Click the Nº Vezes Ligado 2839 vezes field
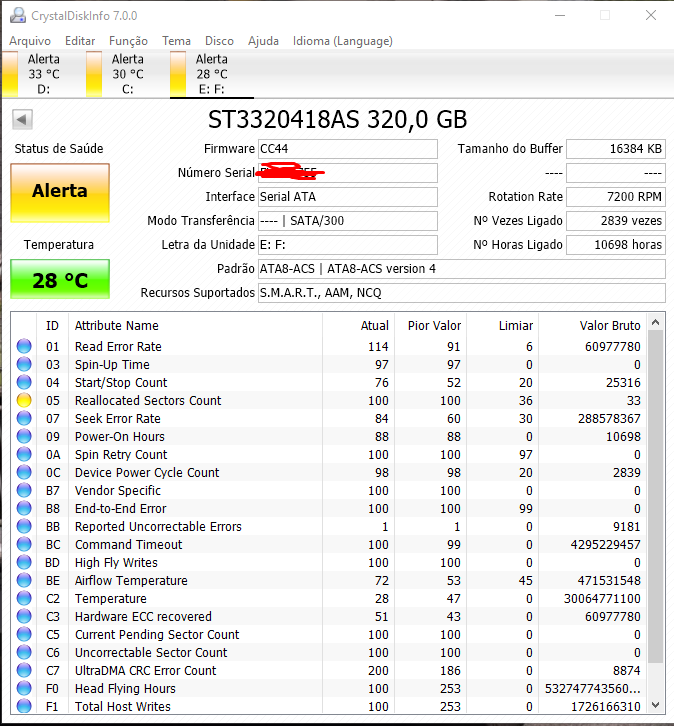Image resolution: width=674 pixels, height=726 pixels. tap(616, 221)
